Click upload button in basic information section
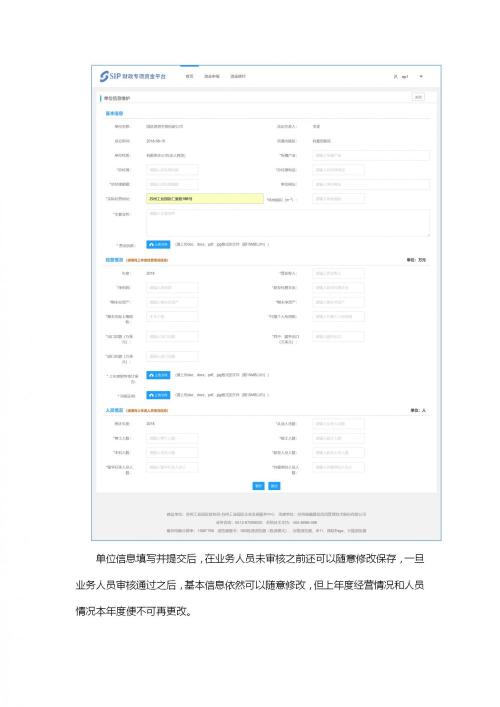This screenshot has height=707, width=500. pyautogui.click(x=158, y=244)
